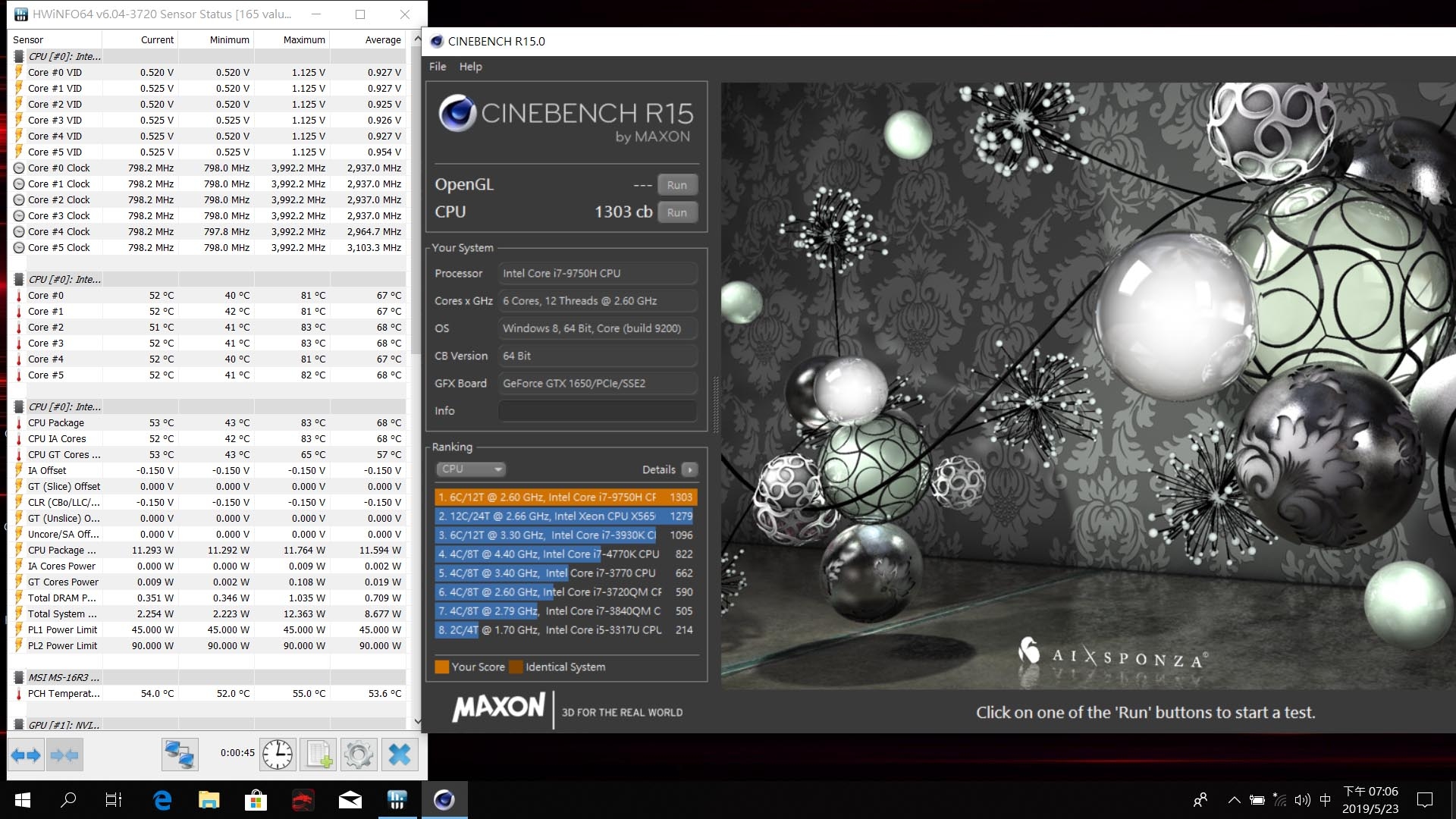Select ranking entry i7-3770 score 662
Screen dimensions: 1456x819
pos(566,573)
